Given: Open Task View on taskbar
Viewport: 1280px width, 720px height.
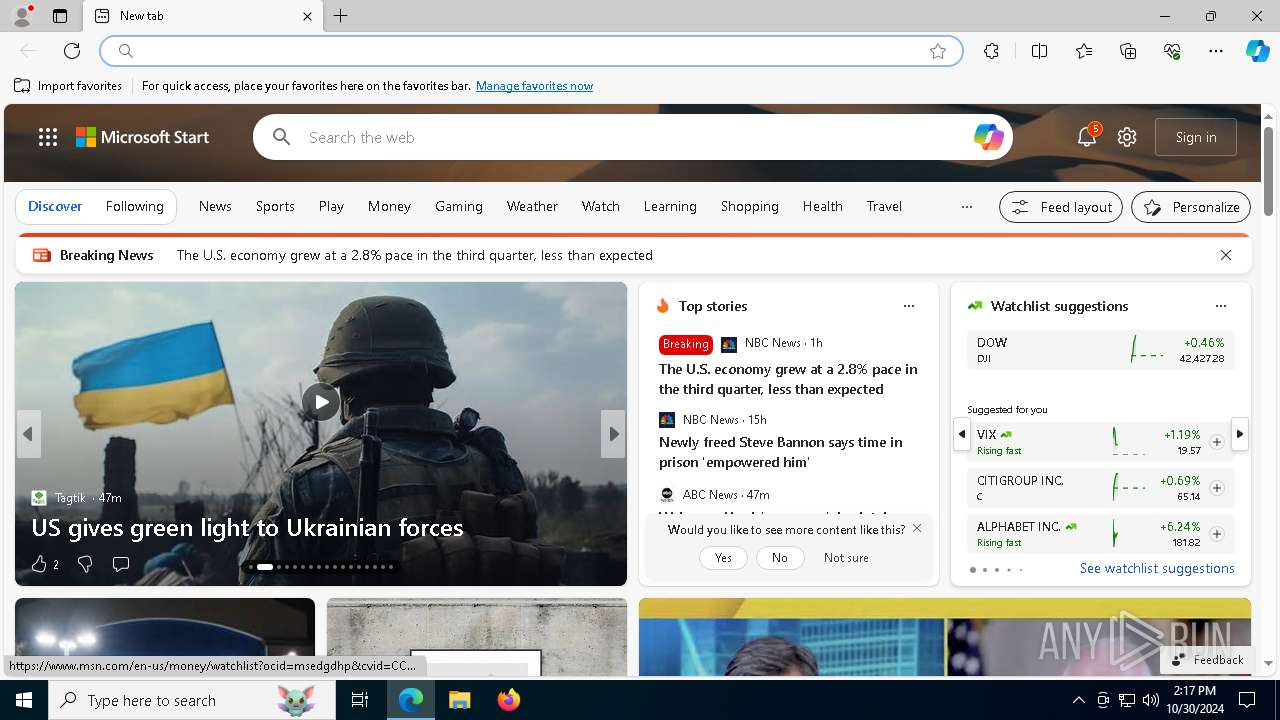Looking at the screenshot, I should coord(360,700).
